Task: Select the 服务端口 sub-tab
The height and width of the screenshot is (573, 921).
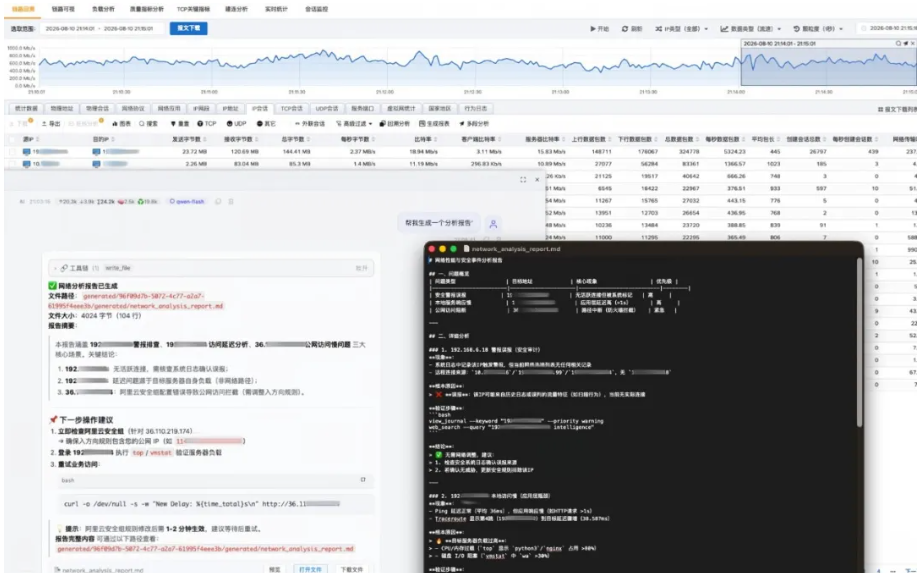Action: [x=362, y=109]
